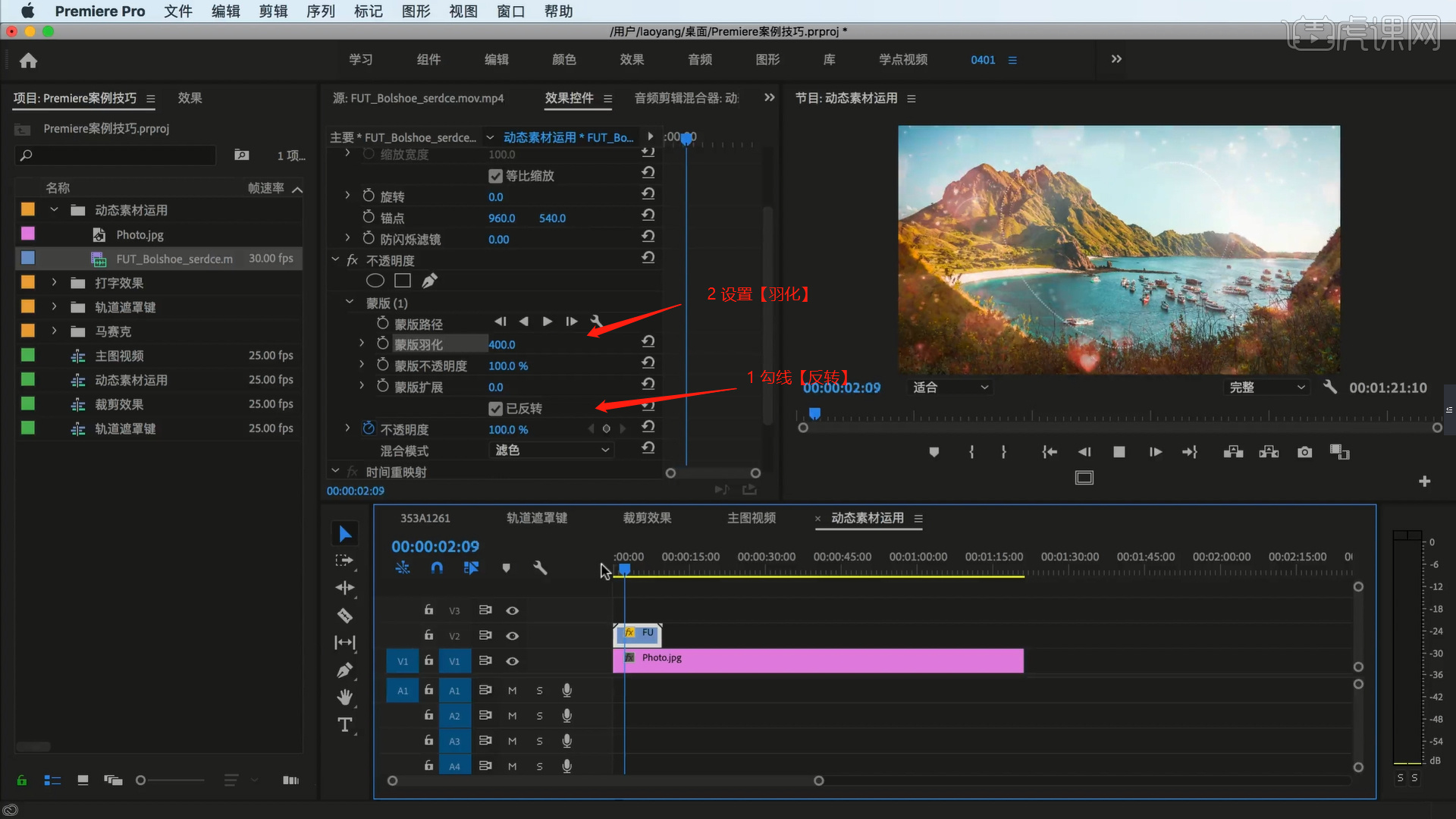This screenshot has width=1456, height=819.
Task: Open the 效果 panel tab beside project
Action: coord(190,98)
